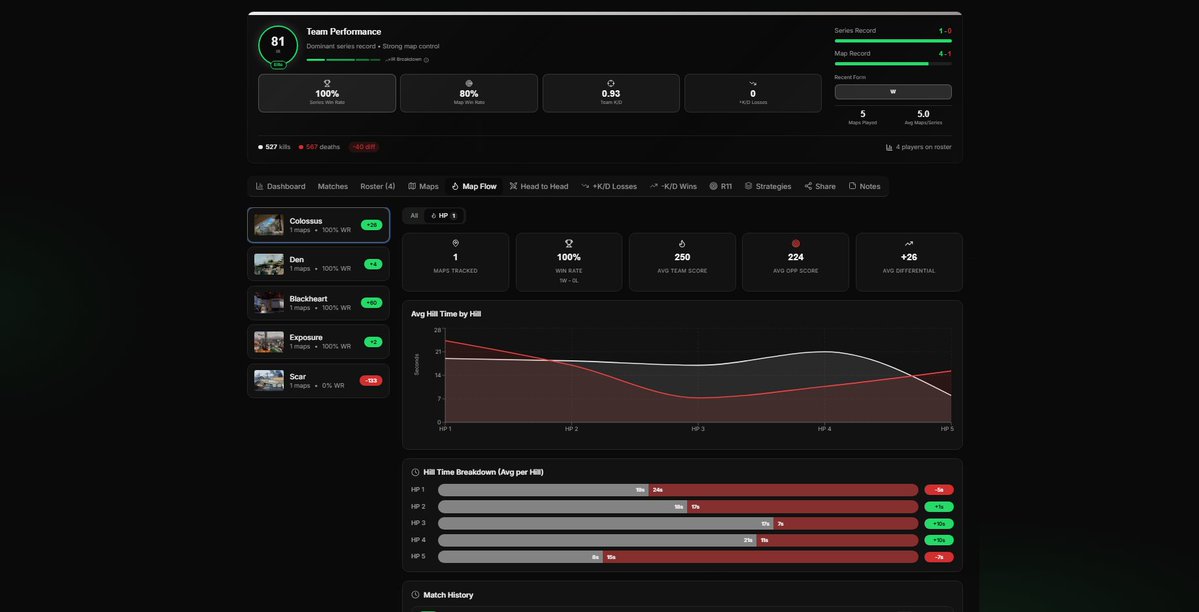
Task: Click the Strategies tab layers icon
Action: pyautogui.click(x=749, y=186)
